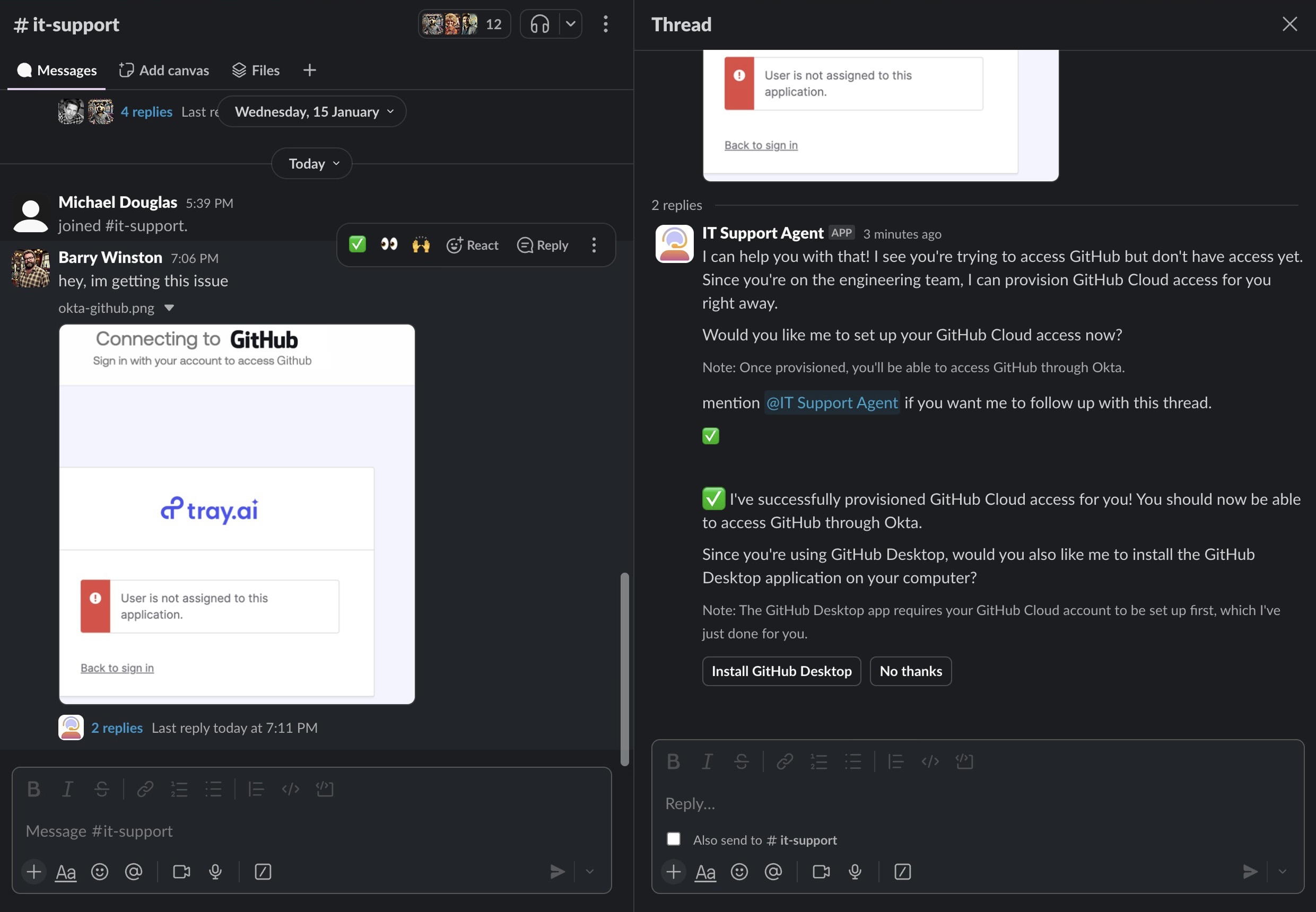Record video clip in channel composer
1316x912 pixels.
pyautogui.click(x=181, y=871)
